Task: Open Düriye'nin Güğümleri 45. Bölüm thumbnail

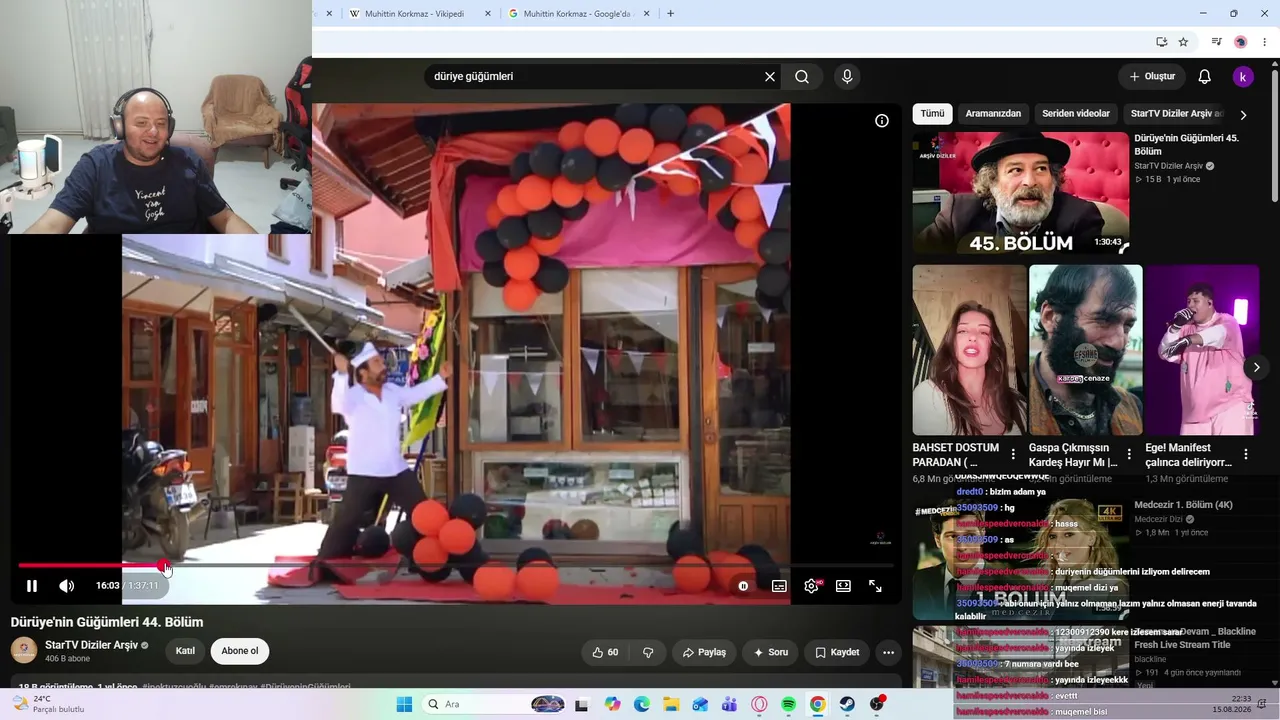Action: click(1021, 192)
